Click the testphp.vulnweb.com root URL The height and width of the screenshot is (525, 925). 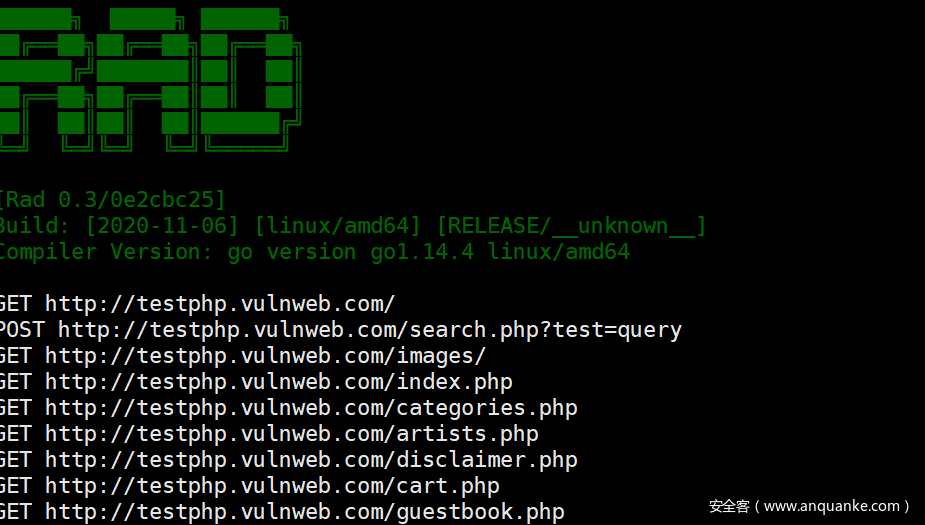point(220,304)
